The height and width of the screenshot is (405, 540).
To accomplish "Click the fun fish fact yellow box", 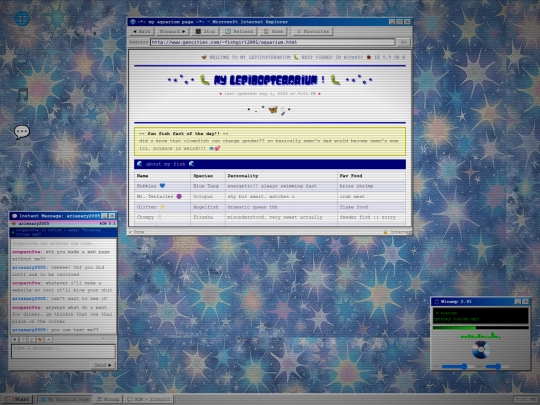I will pyautogui.click(x=270, y=141).
